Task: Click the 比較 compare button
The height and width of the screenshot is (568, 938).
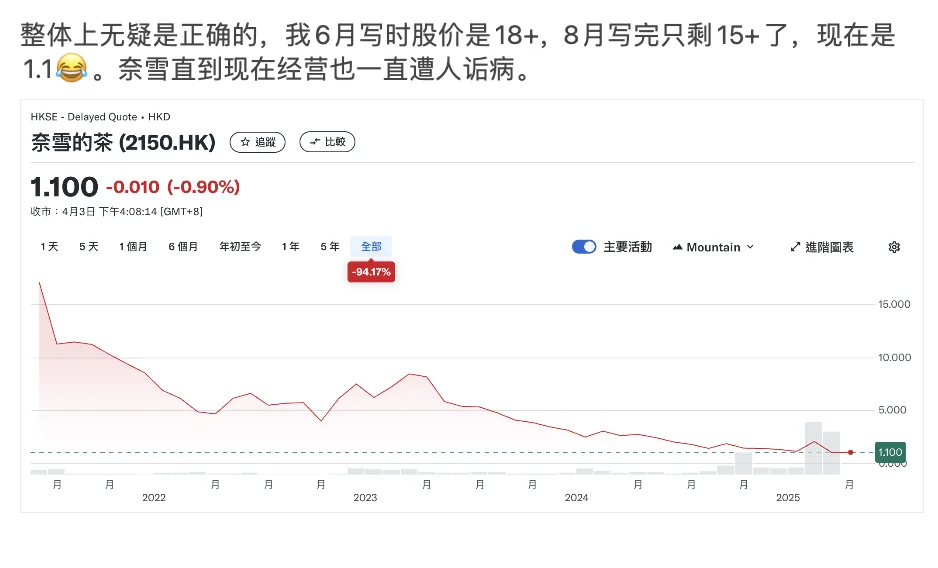Action: tap(327, 142)
